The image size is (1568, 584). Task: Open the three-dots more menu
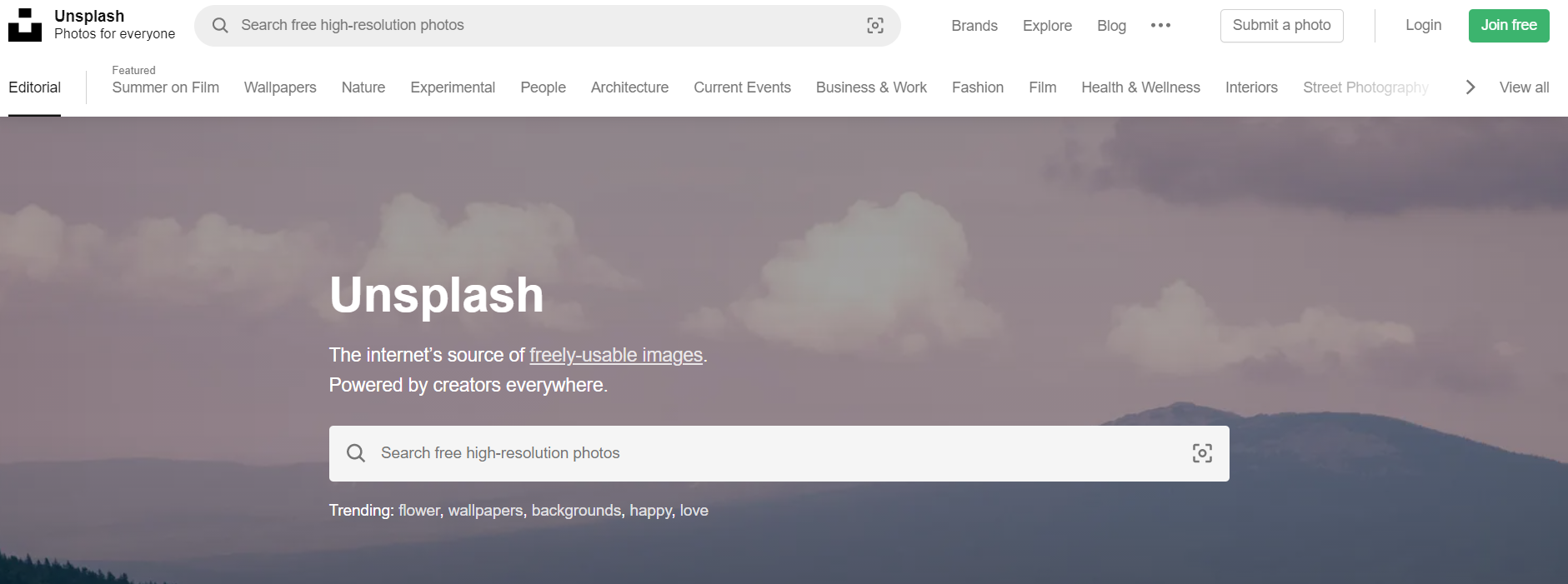1160,26
